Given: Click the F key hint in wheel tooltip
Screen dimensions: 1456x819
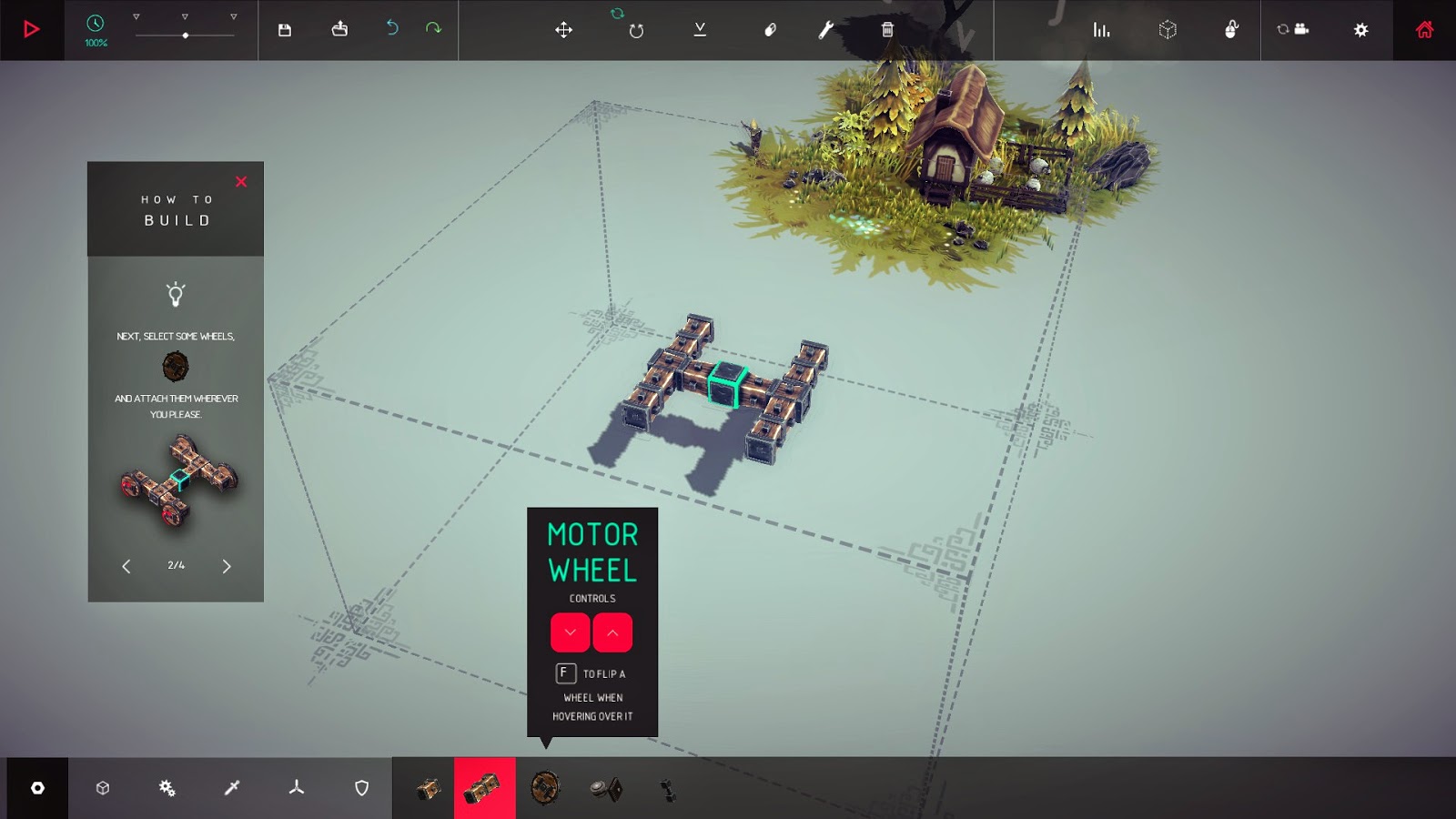Looking at the screenshot, I should point(565,673).
